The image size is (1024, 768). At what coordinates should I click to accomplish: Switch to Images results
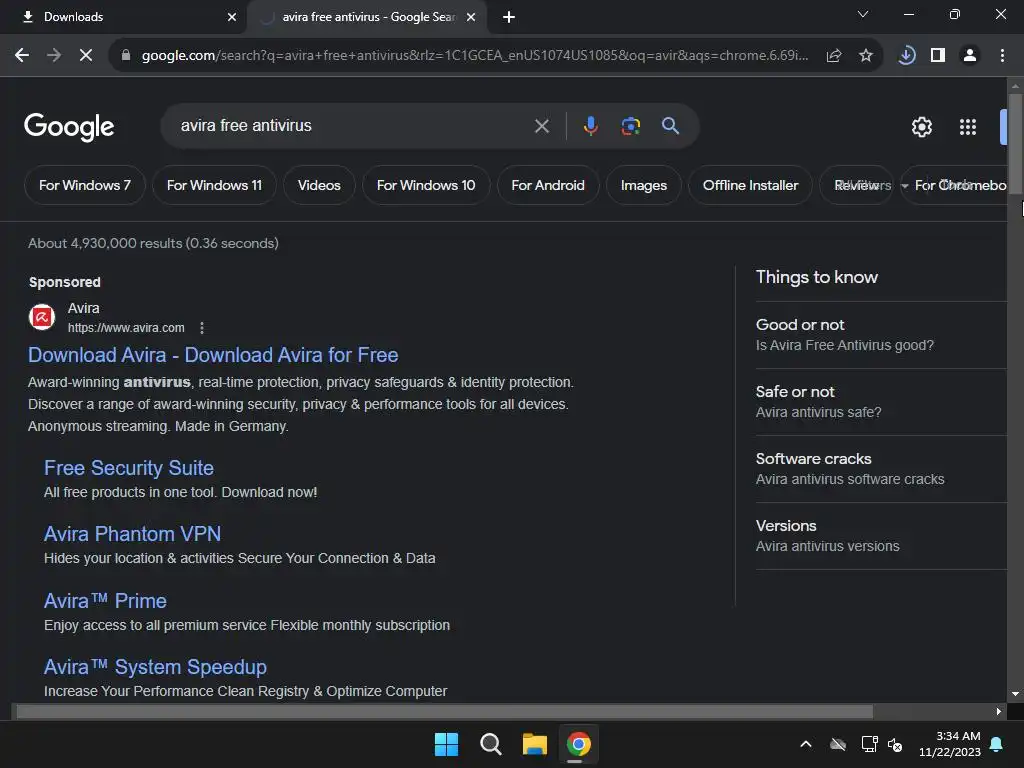point(644,185)
